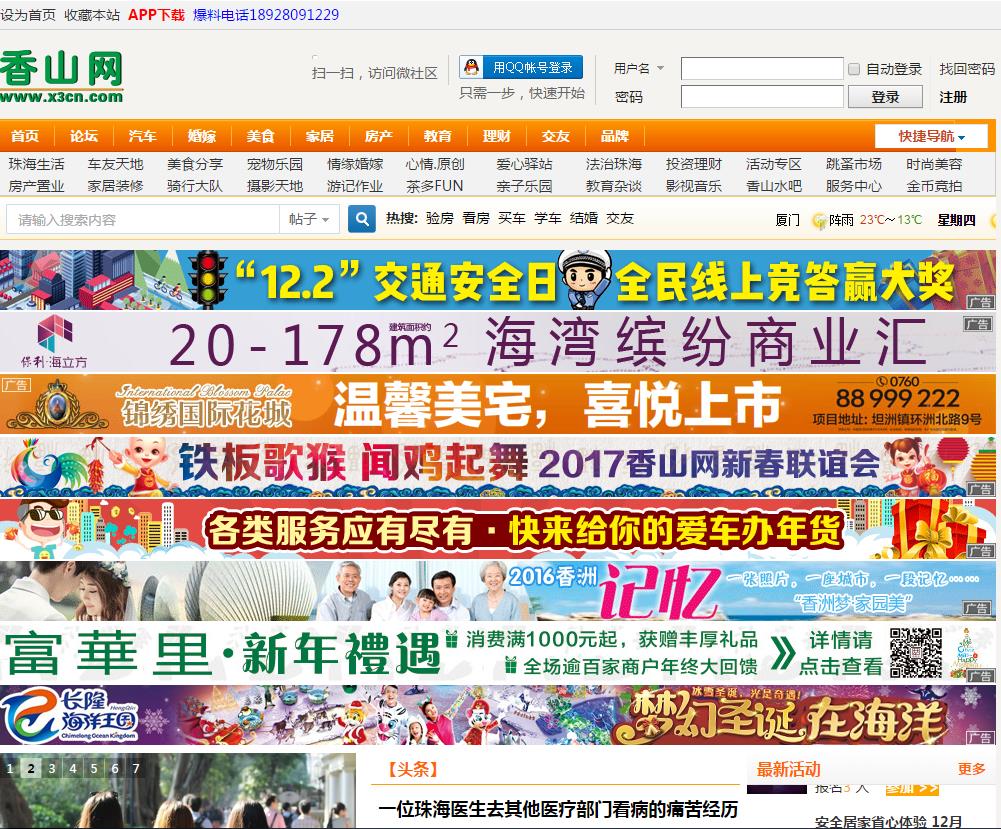Open 珠海生活 forum link

tap(36, 164)
